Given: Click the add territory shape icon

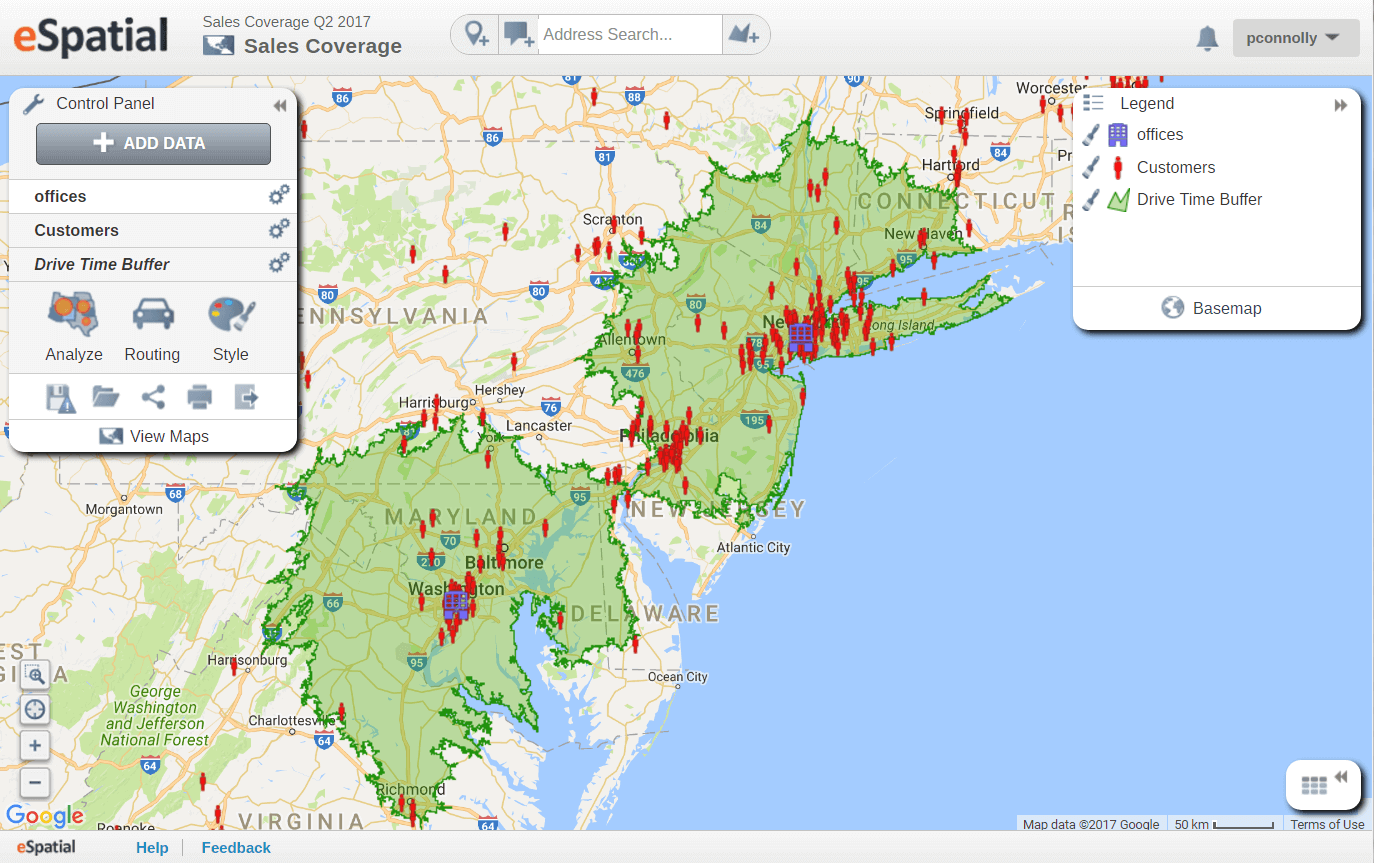Looking at the screenshot, I should (743, 35).
